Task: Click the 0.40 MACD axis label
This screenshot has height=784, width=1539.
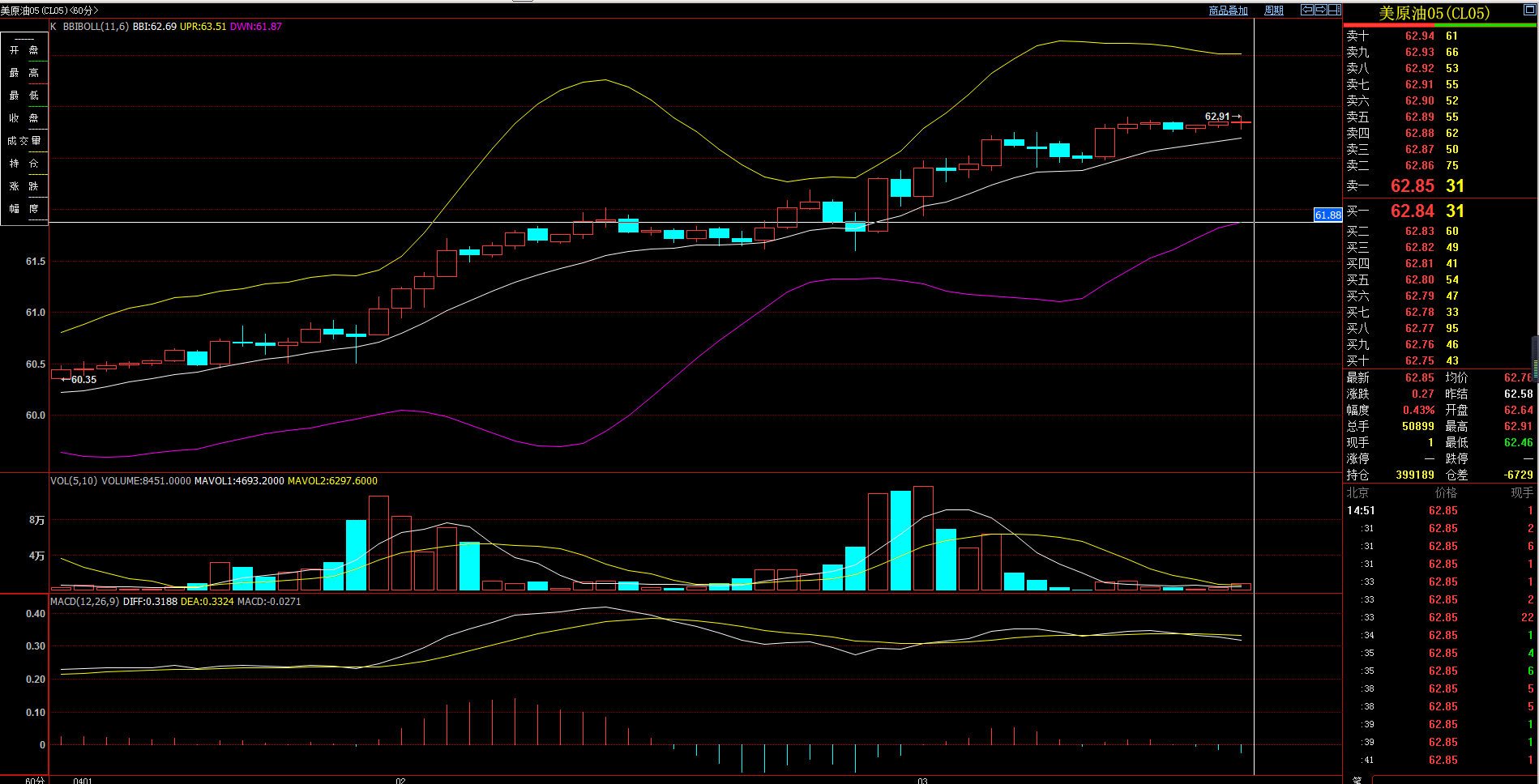Action: (x=36, y=614)
